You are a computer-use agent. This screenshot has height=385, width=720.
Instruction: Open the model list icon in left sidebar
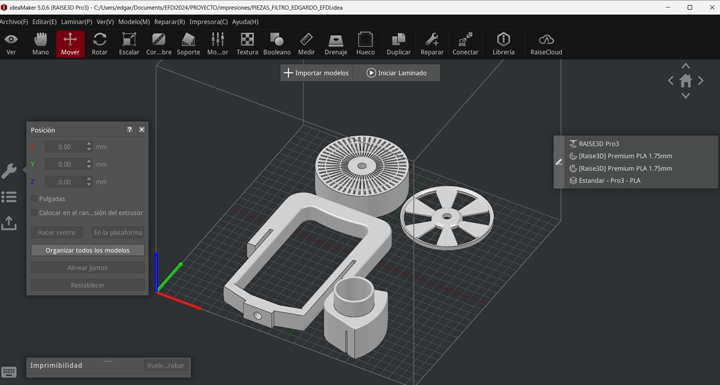click(x=9, y=197)
